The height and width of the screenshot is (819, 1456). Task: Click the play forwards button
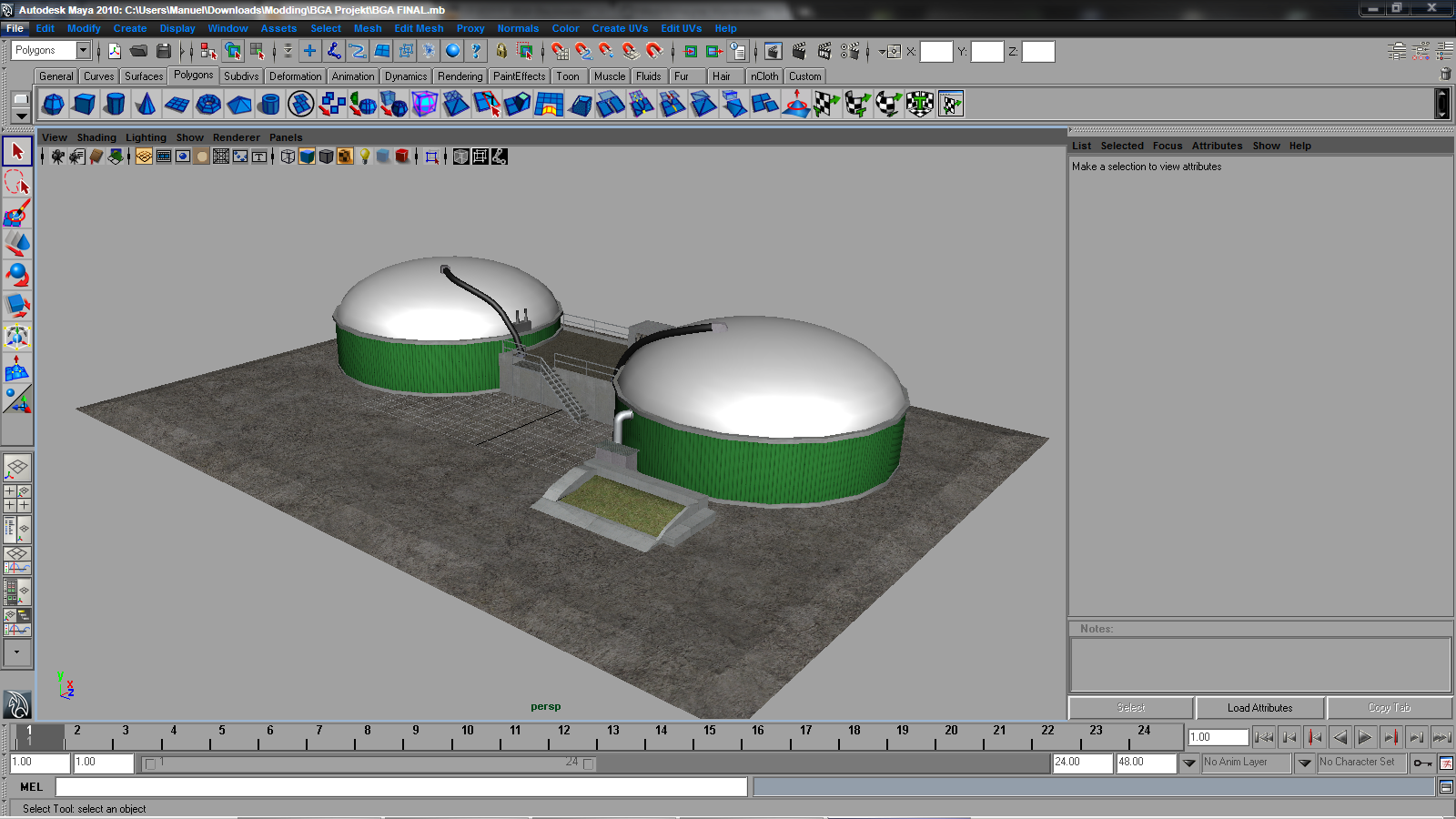(x=1365, y=737)
